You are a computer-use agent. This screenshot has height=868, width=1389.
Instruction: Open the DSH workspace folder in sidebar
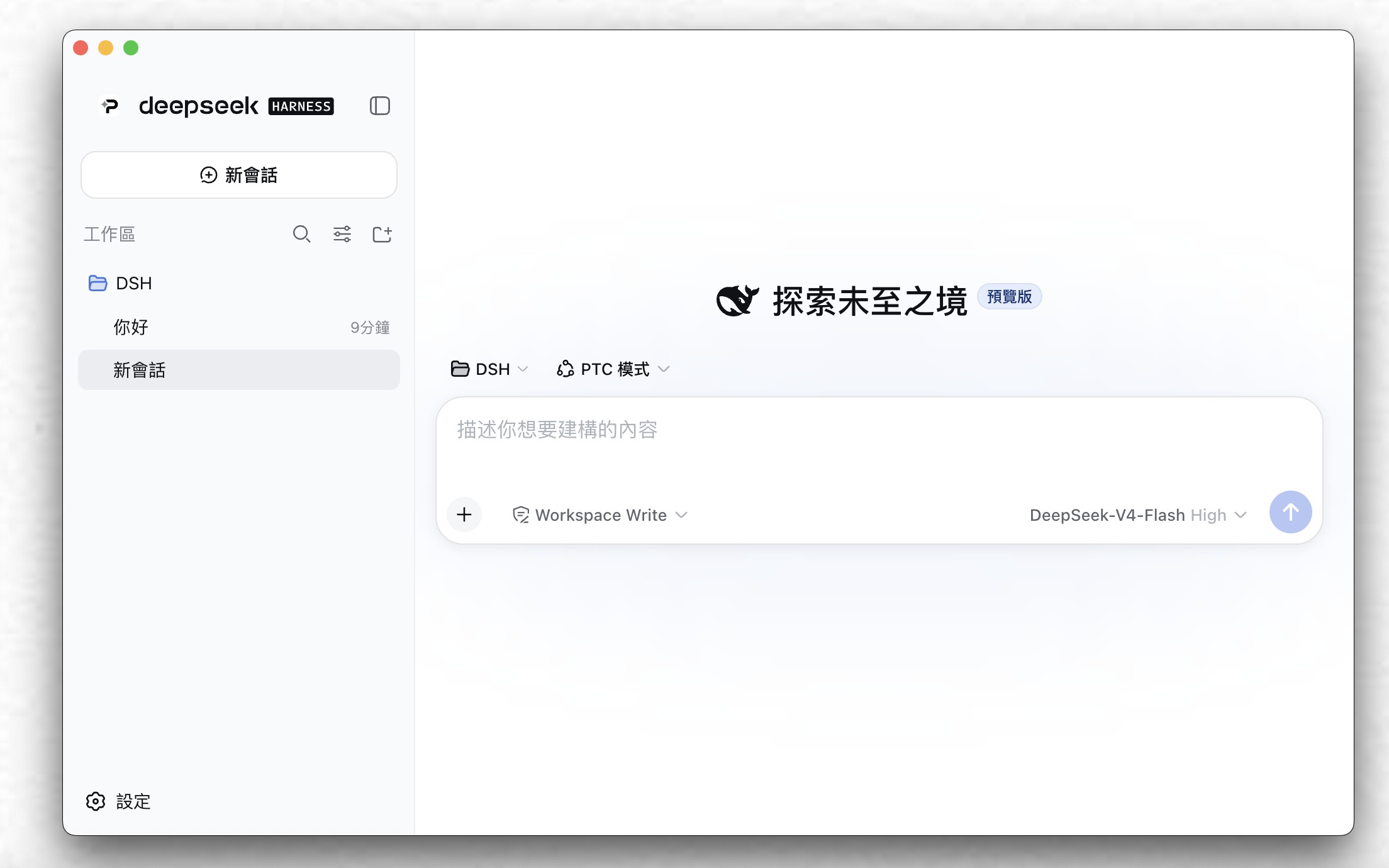point(239,283)
